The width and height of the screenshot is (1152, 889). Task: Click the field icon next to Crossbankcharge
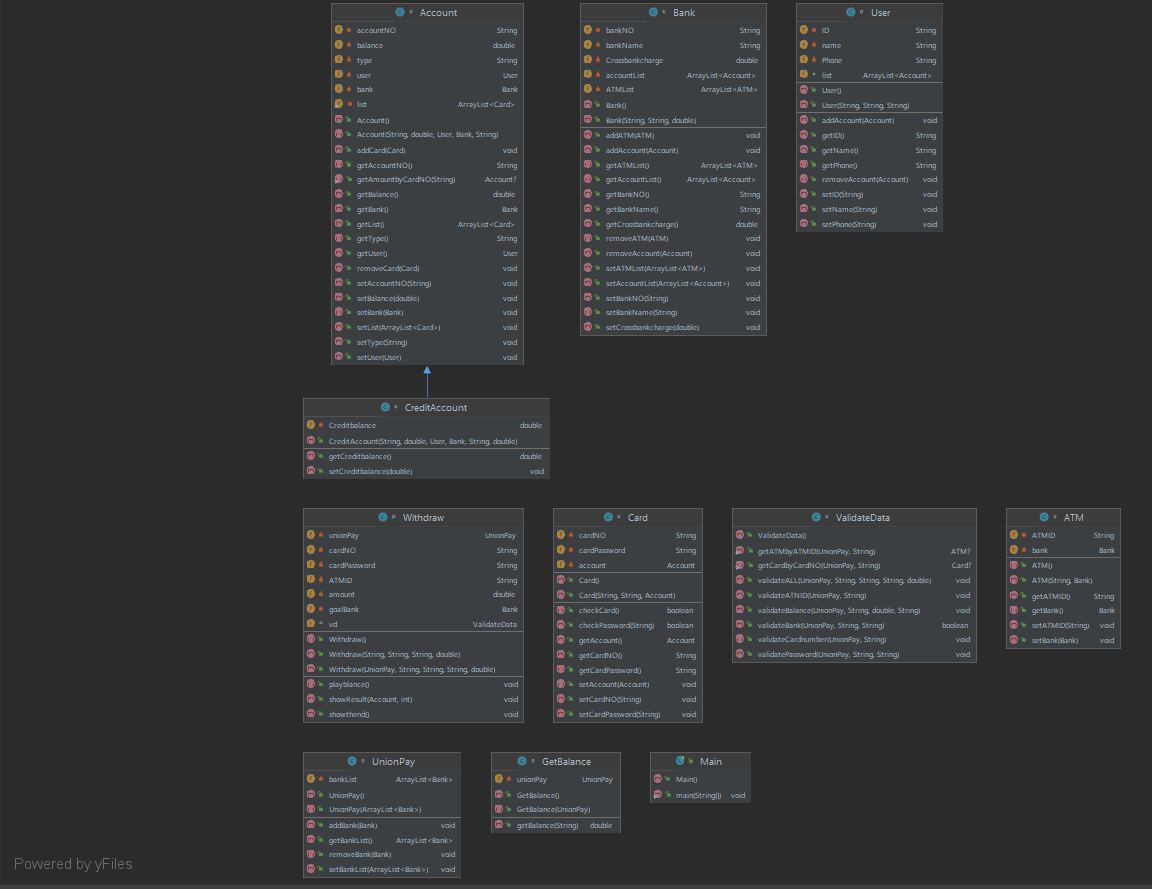[x=588, y=60]
